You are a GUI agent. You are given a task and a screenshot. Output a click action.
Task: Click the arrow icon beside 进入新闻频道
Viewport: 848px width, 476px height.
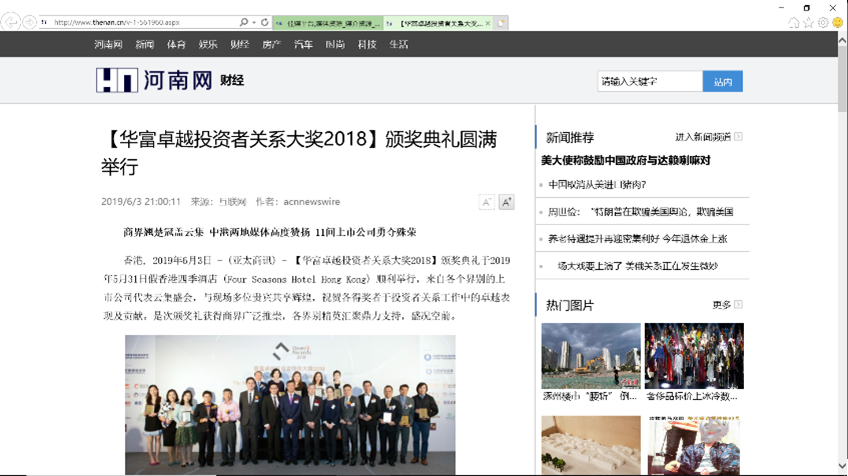[x=738, y=136]
